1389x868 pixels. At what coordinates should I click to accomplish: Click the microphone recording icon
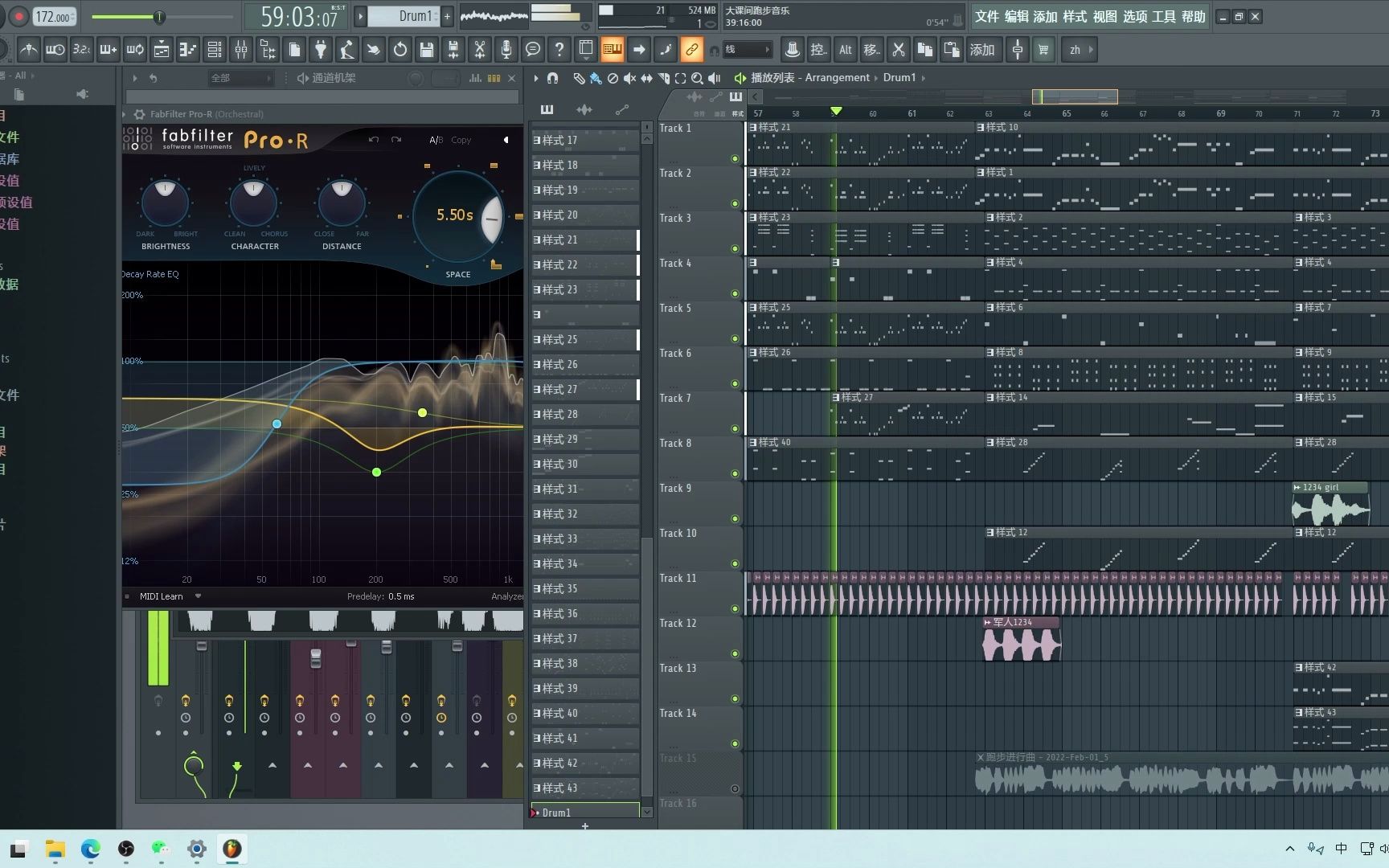(506, 50)
